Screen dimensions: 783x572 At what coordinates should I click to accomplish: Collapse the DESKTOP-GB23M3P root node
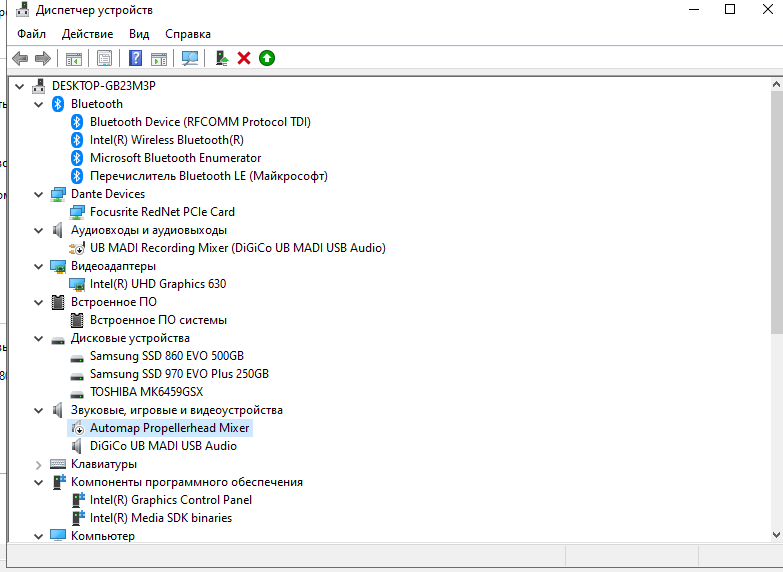coord(19,86)
